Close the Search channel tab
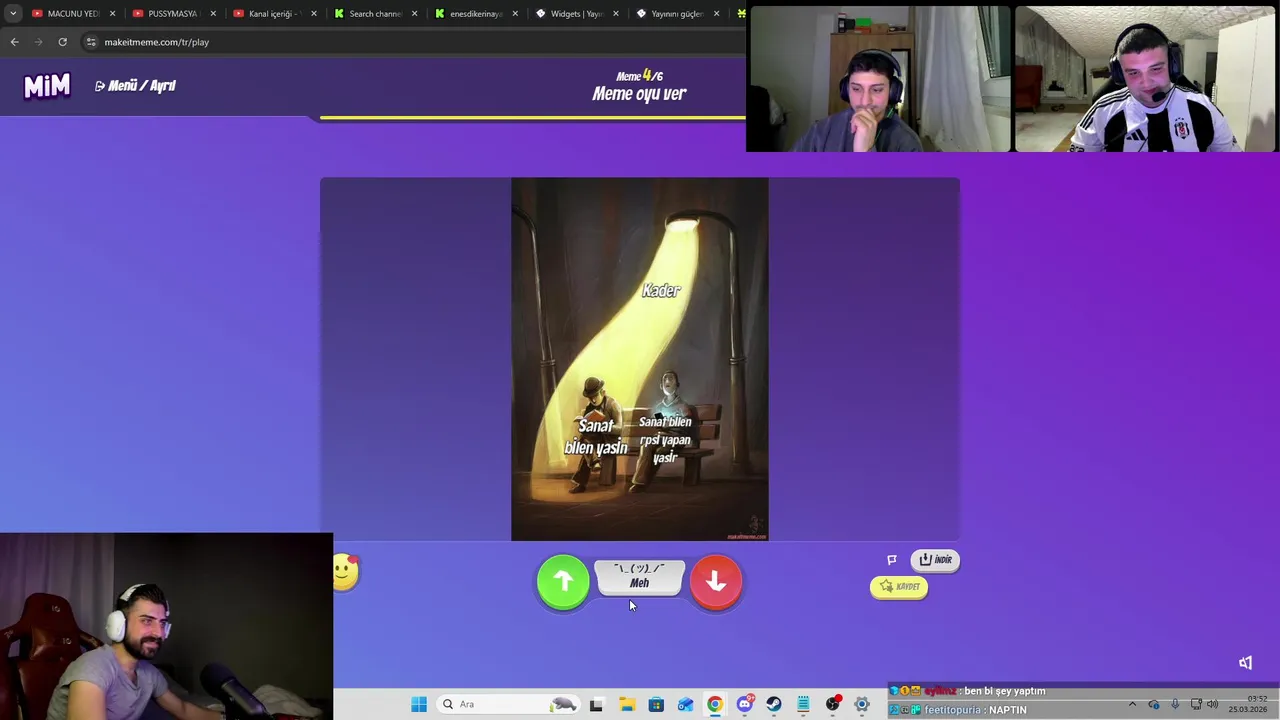 click(415, 14)
